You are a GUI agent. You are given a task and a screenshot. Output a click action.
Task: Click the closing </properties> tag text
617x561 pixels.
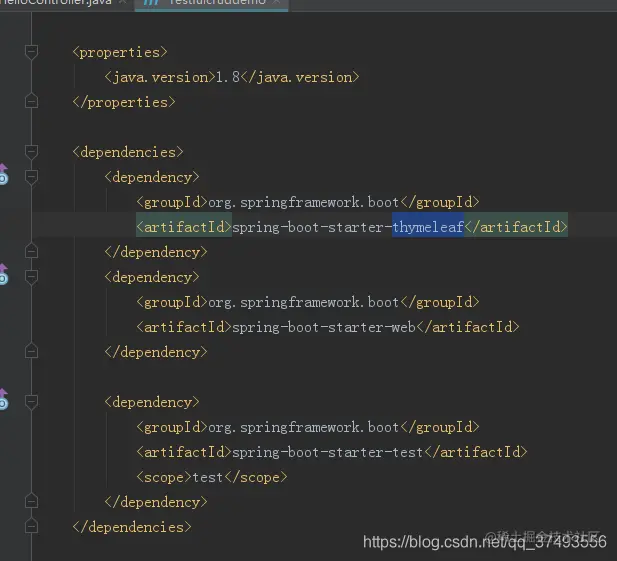(x=124, y=102)
